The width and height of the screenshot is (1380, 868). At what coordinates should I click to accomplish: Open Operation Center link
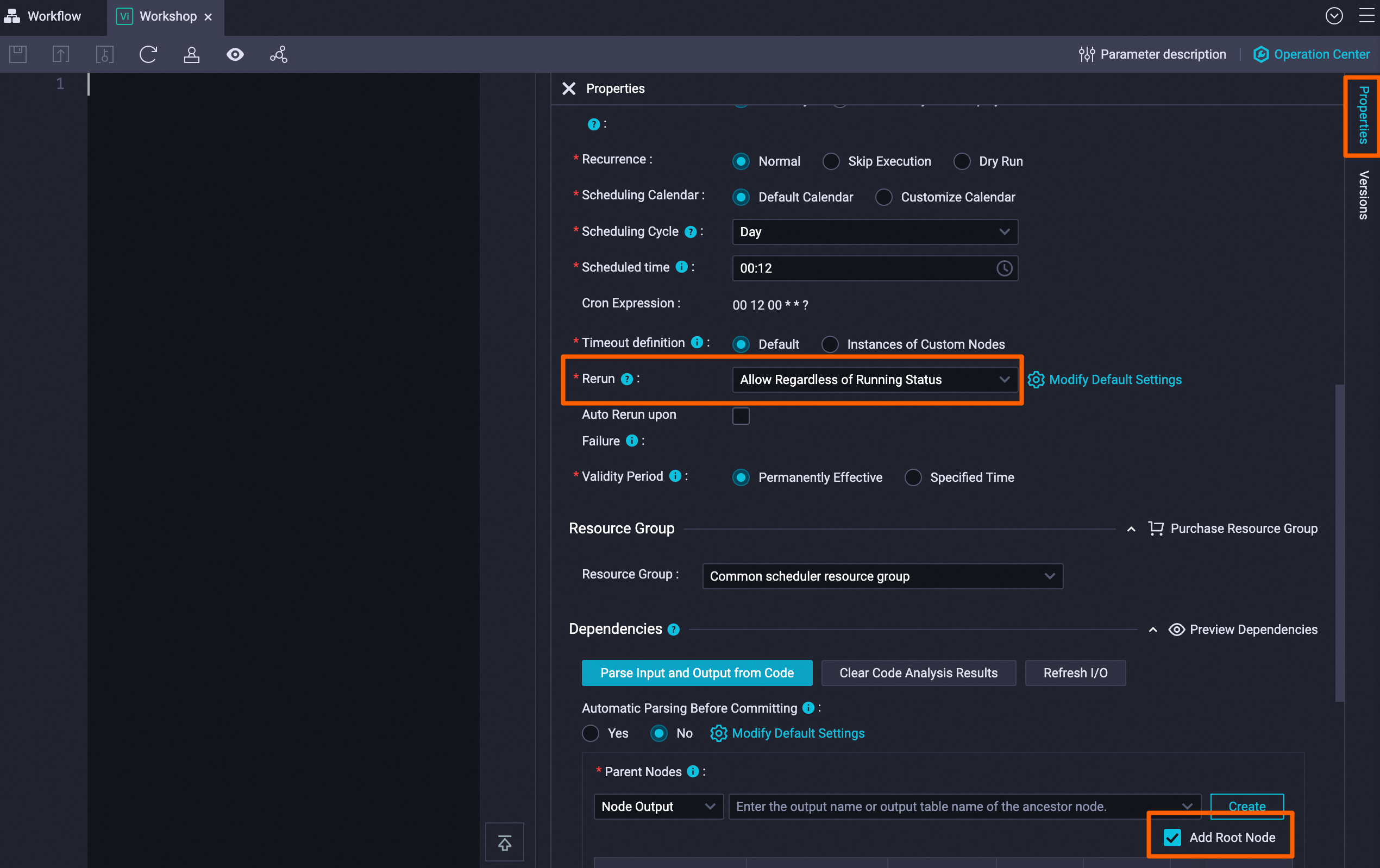pyautogui.click(x=1311, y=54)
